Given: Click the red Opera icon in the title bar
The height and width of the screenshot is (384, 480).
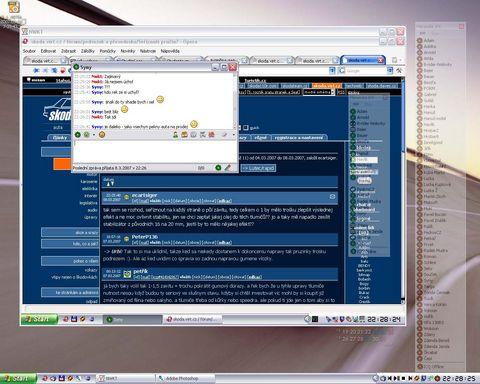Looking at the screenshot, I should point(25,42).
